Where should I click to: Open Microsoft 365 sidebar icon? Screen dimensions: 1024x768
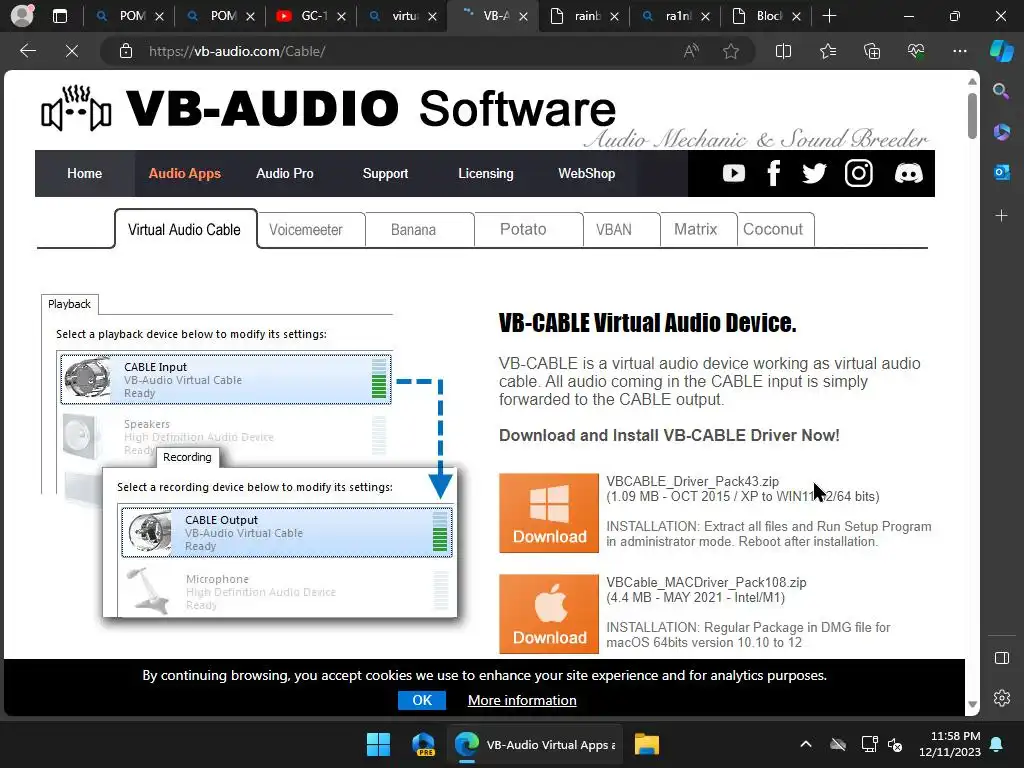tap(1001, 132)
